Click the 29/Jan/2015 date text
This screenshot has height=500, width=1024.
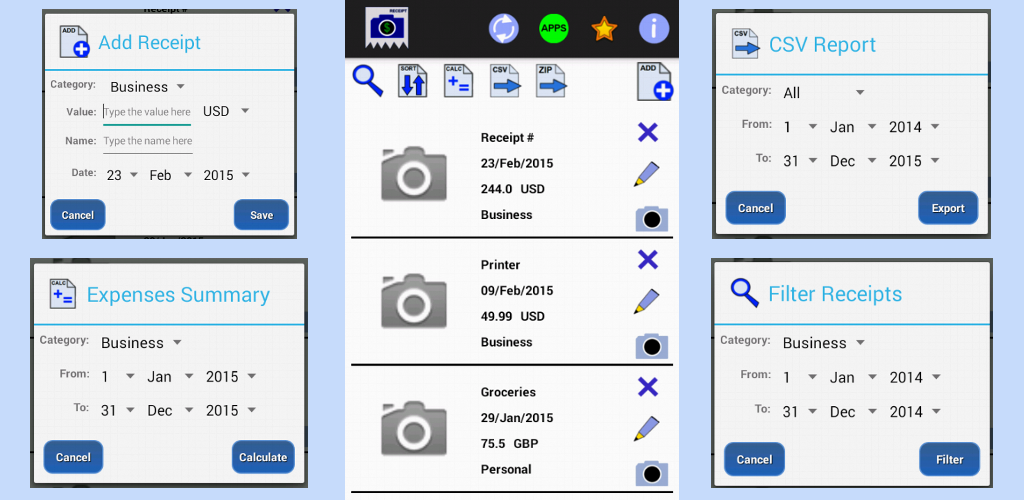click(x=517, y=418)
